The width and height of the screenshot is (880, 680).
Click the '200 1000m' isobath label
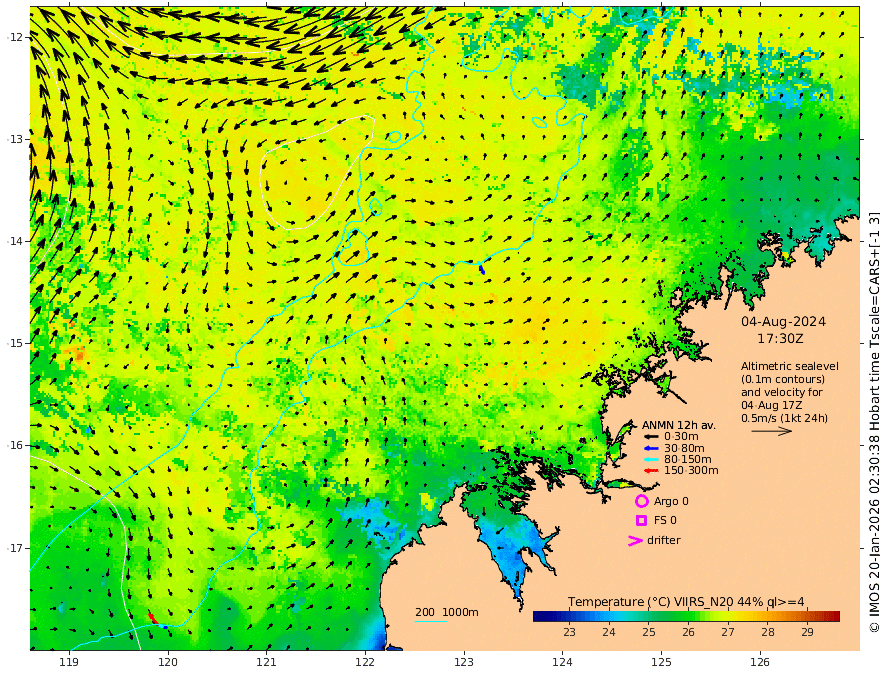coord(447,612)
